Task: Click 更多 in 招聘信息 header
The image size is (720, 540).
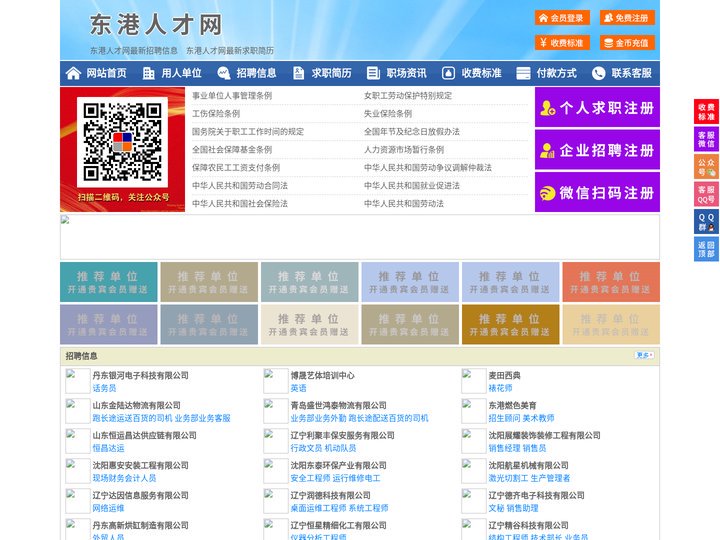Action: click(x=644, y=355)
